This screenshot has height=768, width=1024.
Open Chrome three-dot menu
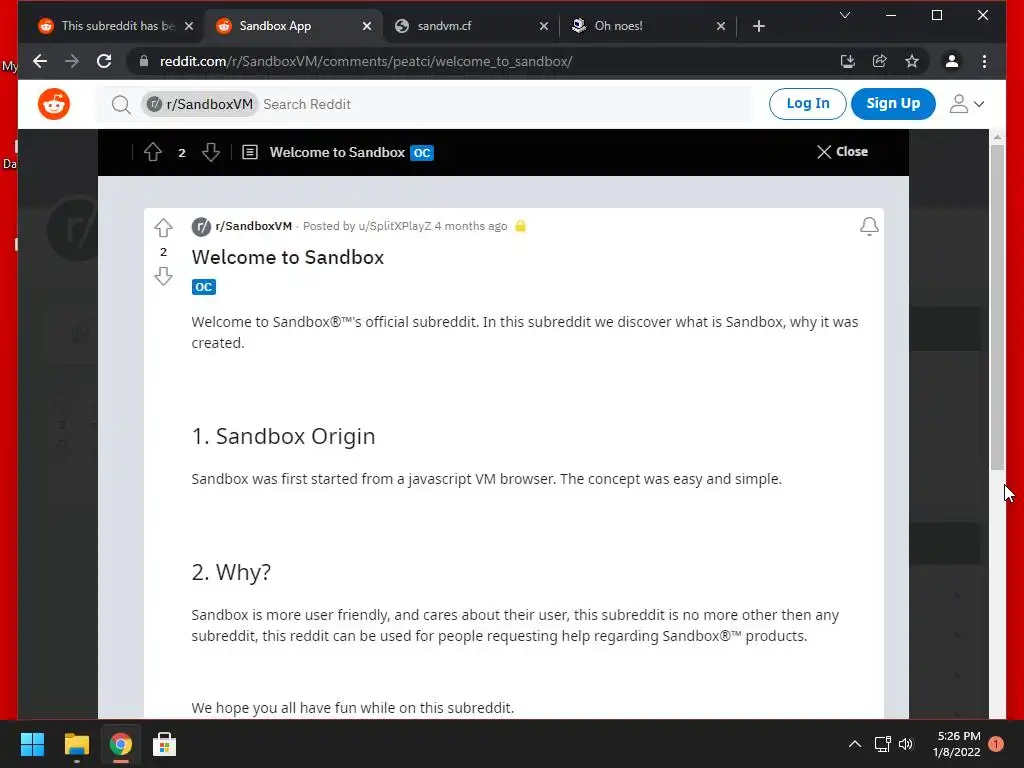(984, 61)
